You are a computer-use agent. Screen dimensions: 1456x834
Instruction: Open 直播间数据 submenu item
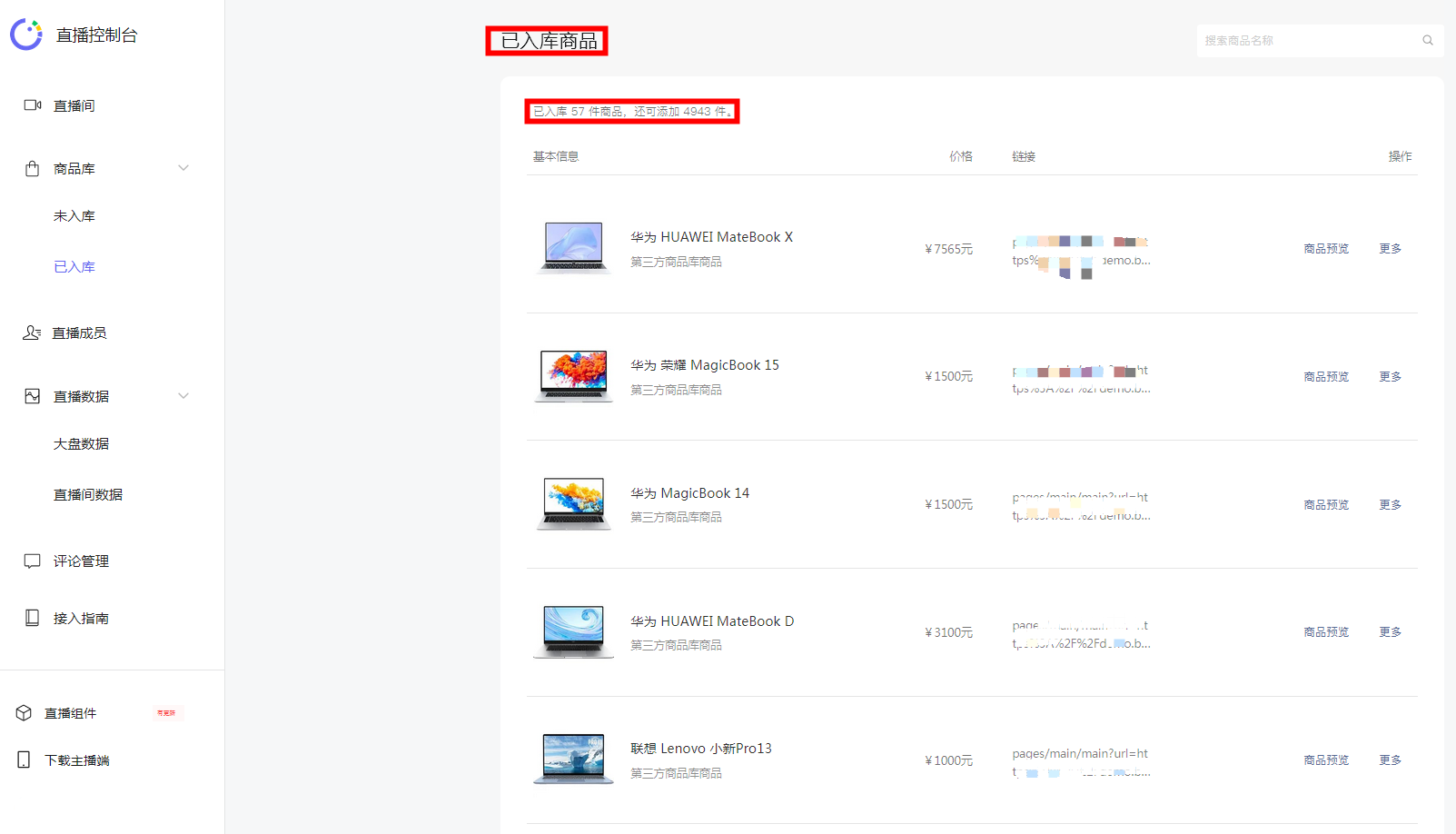pyautogui.click(x=88, y=495)
